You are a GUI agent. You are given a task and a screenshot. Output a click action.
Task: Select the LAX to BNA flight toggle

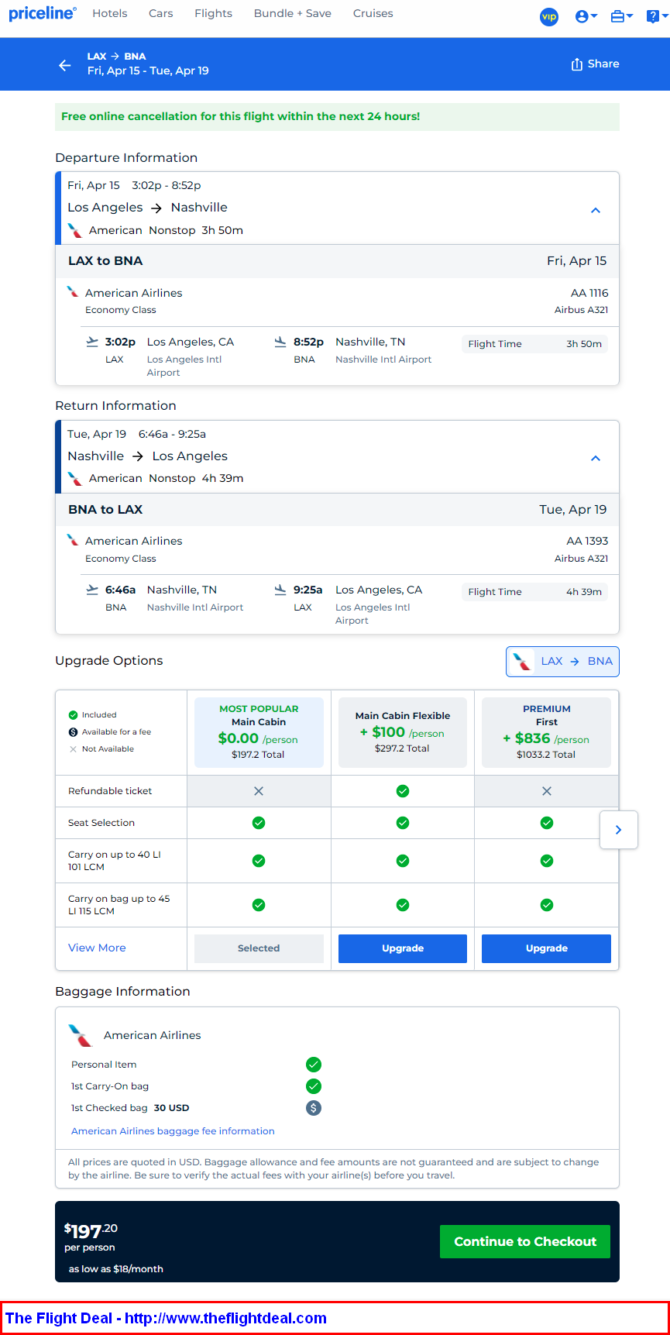tap(563, 662)
